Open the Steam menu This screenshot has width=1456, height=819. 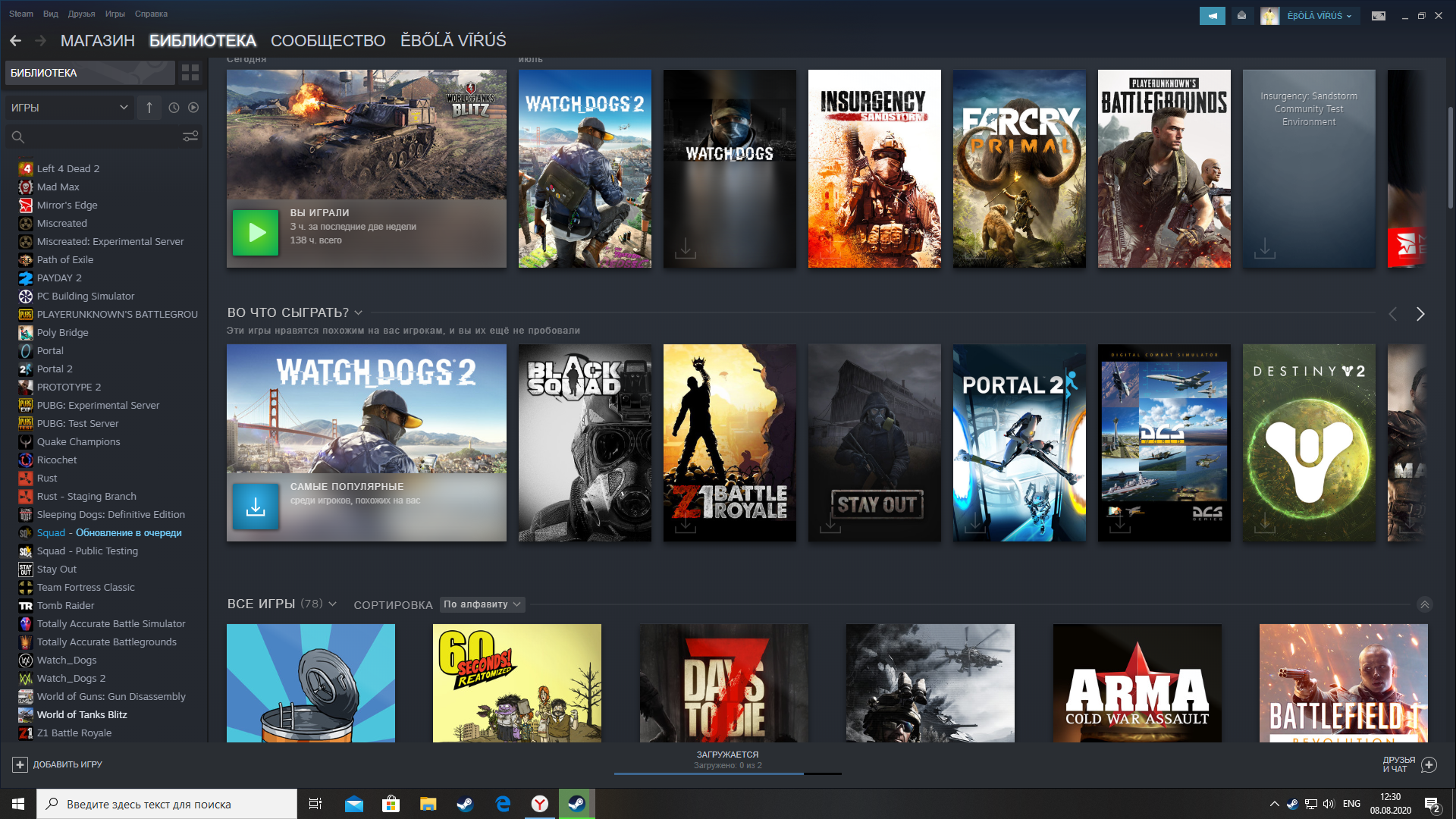(21, 14)
